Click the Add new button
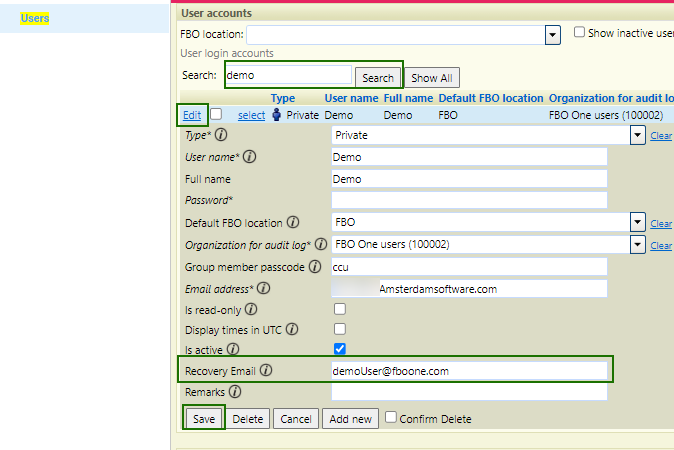 tap(350, 419)
